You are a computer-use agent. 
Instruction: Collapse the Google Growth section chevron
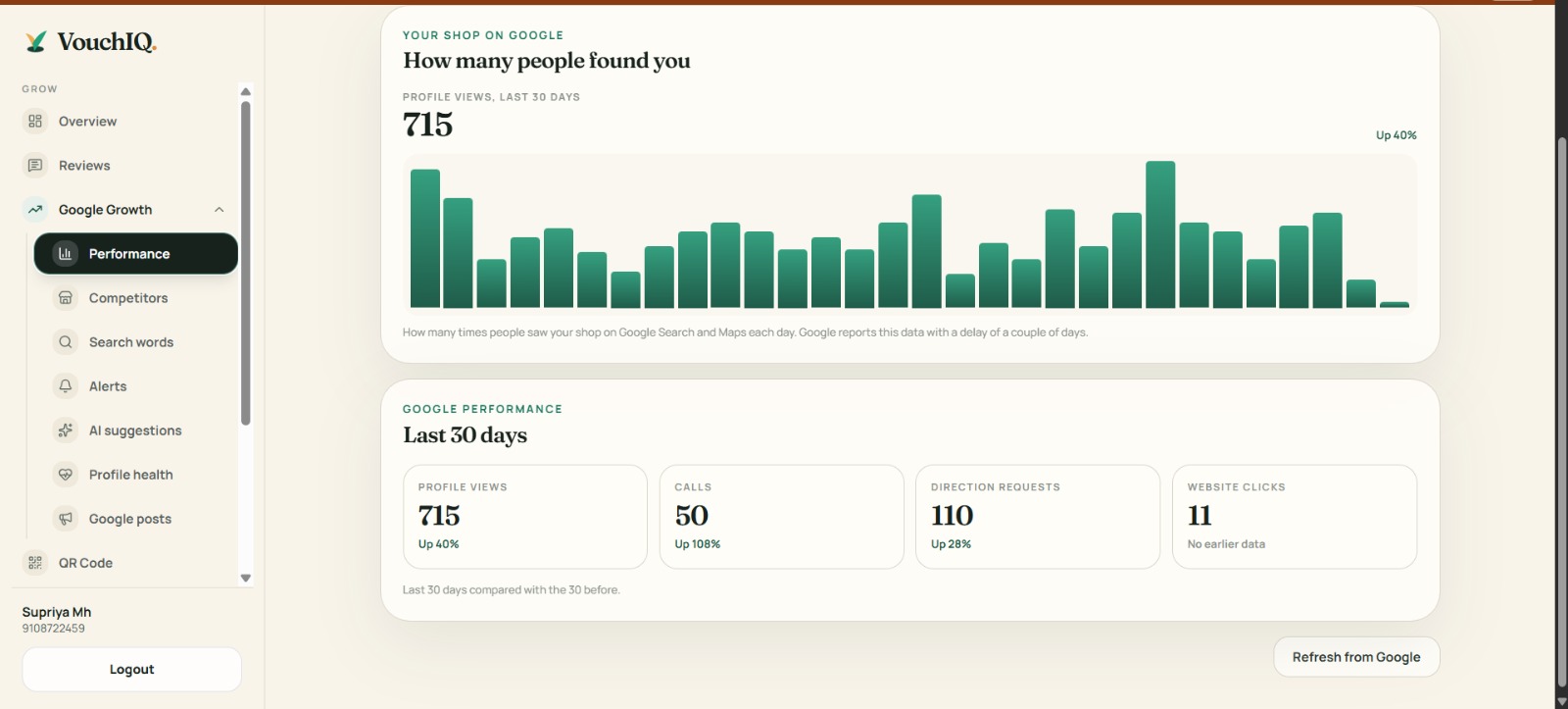[220, 209]
